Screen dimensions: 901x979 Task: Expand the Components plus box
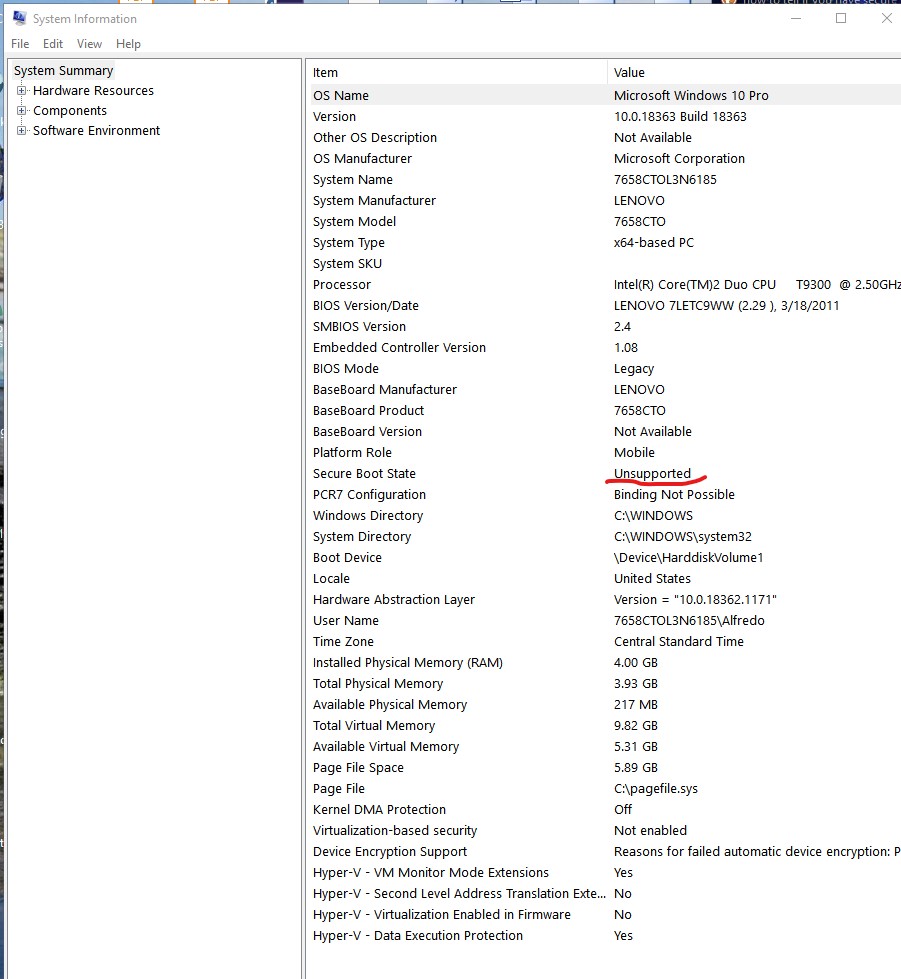click(x=22, y=111)
